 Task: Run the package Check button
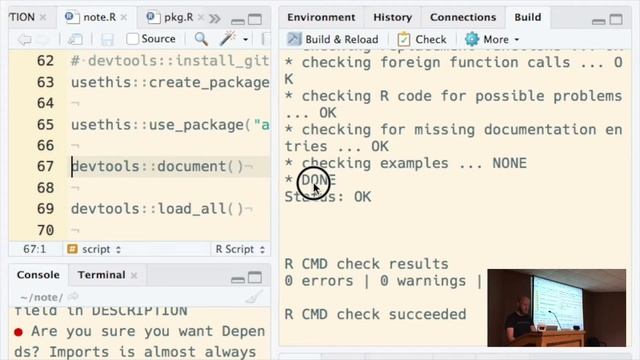tap(422, 39)
